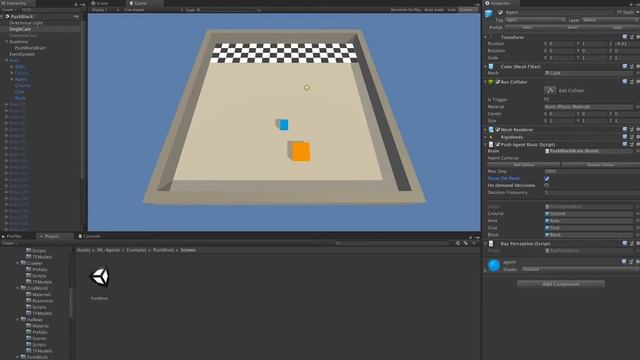Open Cube Mesh Filter help reference icon
Screen dimensions: 640x360
pyautogui.click(x=624, y=67)
